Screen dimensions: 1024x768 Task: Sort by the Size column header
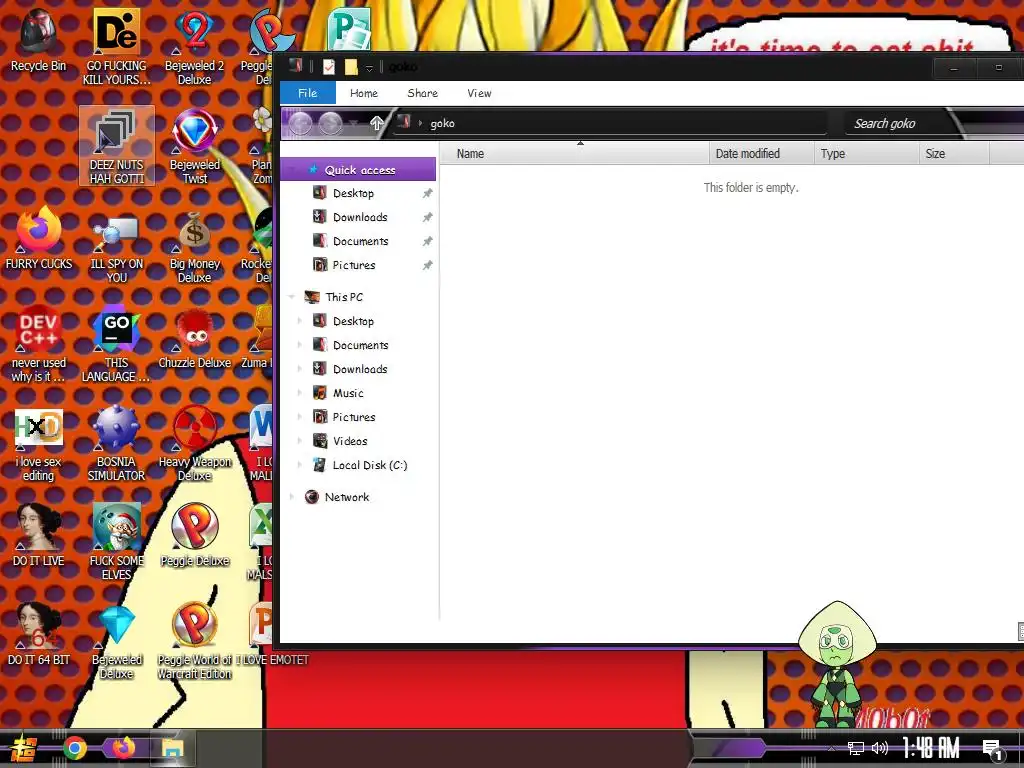954,154
